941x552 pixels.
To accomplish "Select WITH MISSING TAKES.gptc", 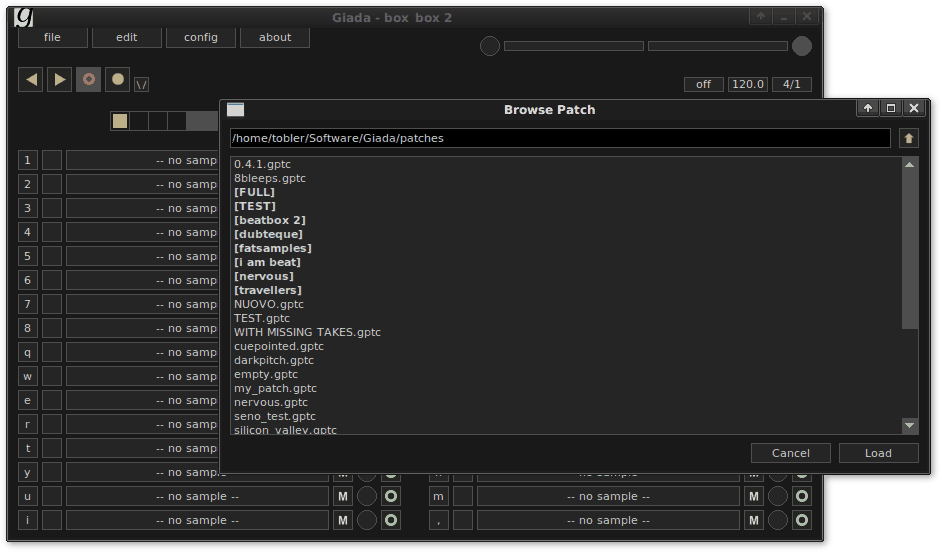I will 307,332.
